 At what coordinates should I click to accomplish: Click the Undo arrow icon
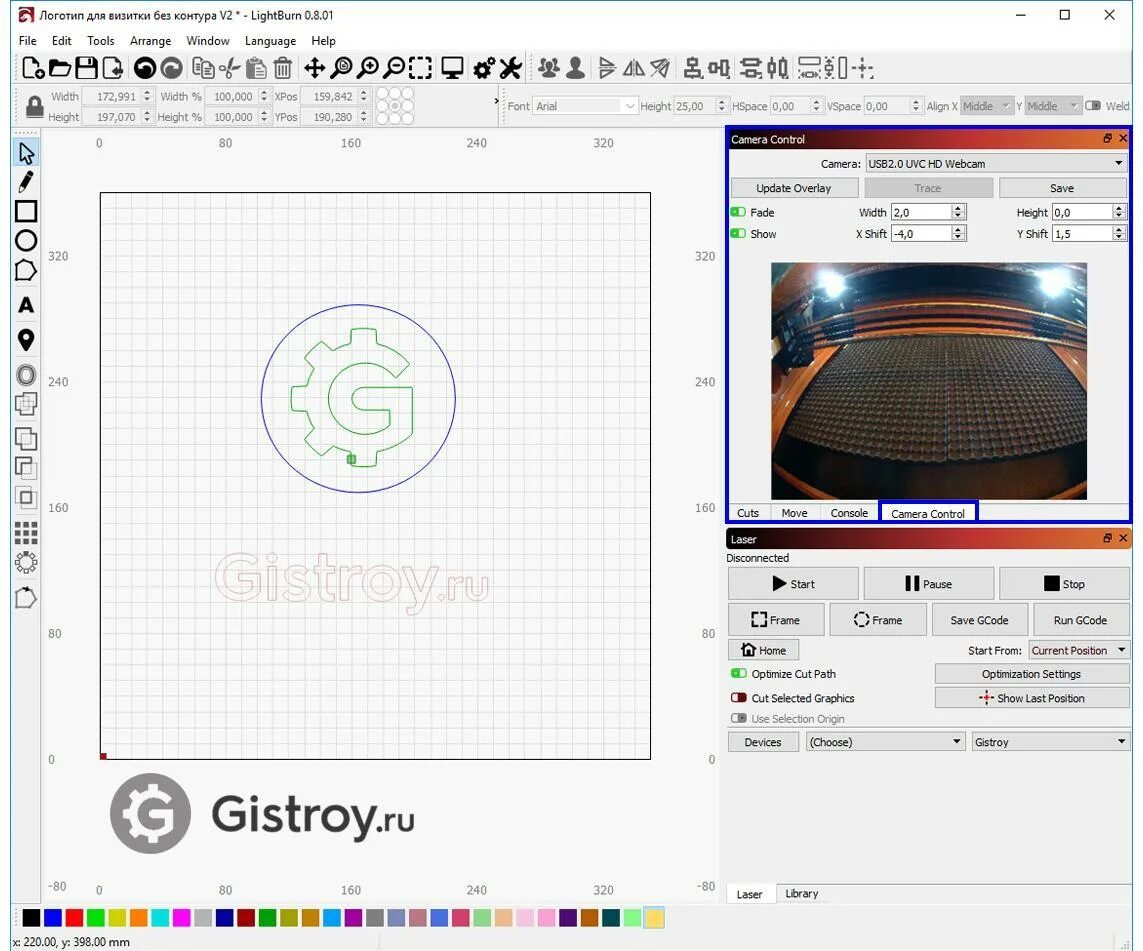pos(145,69)
